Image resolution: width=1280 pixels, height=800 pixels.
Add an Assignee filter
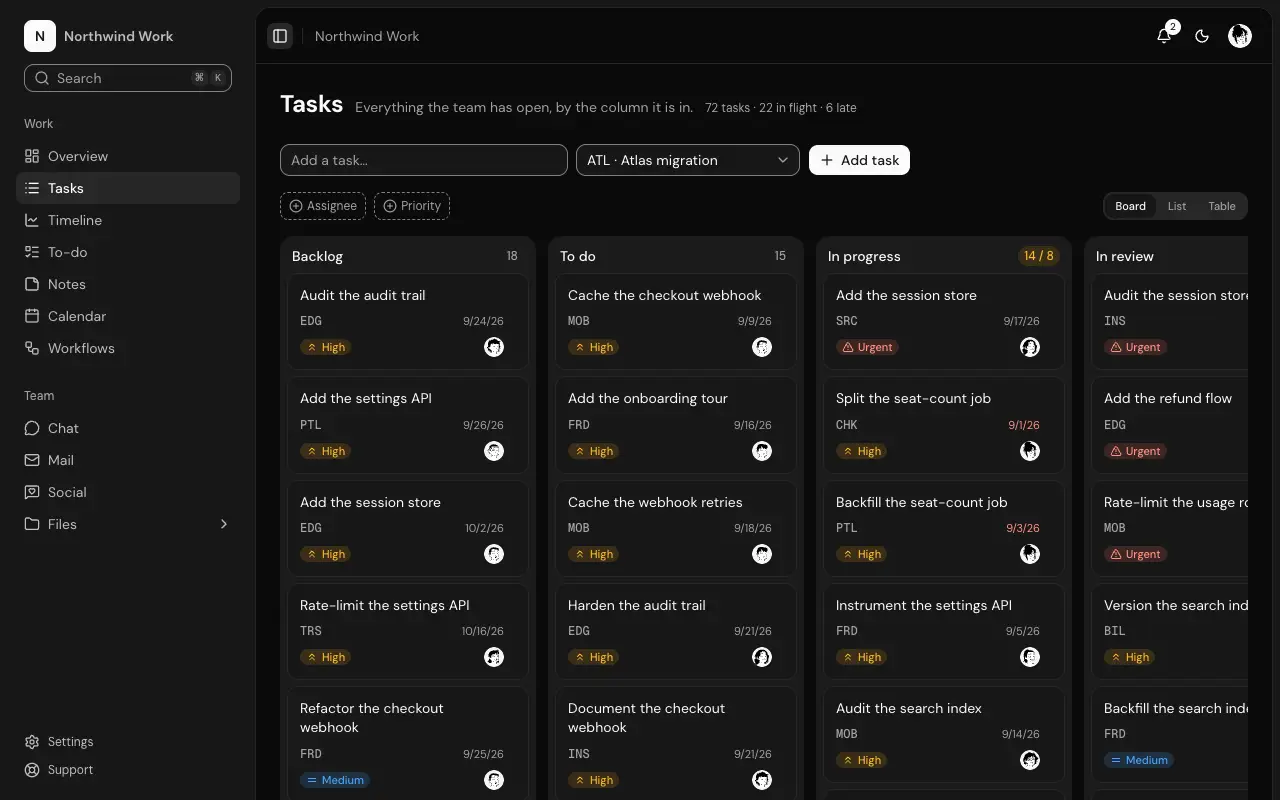(323, 206)
